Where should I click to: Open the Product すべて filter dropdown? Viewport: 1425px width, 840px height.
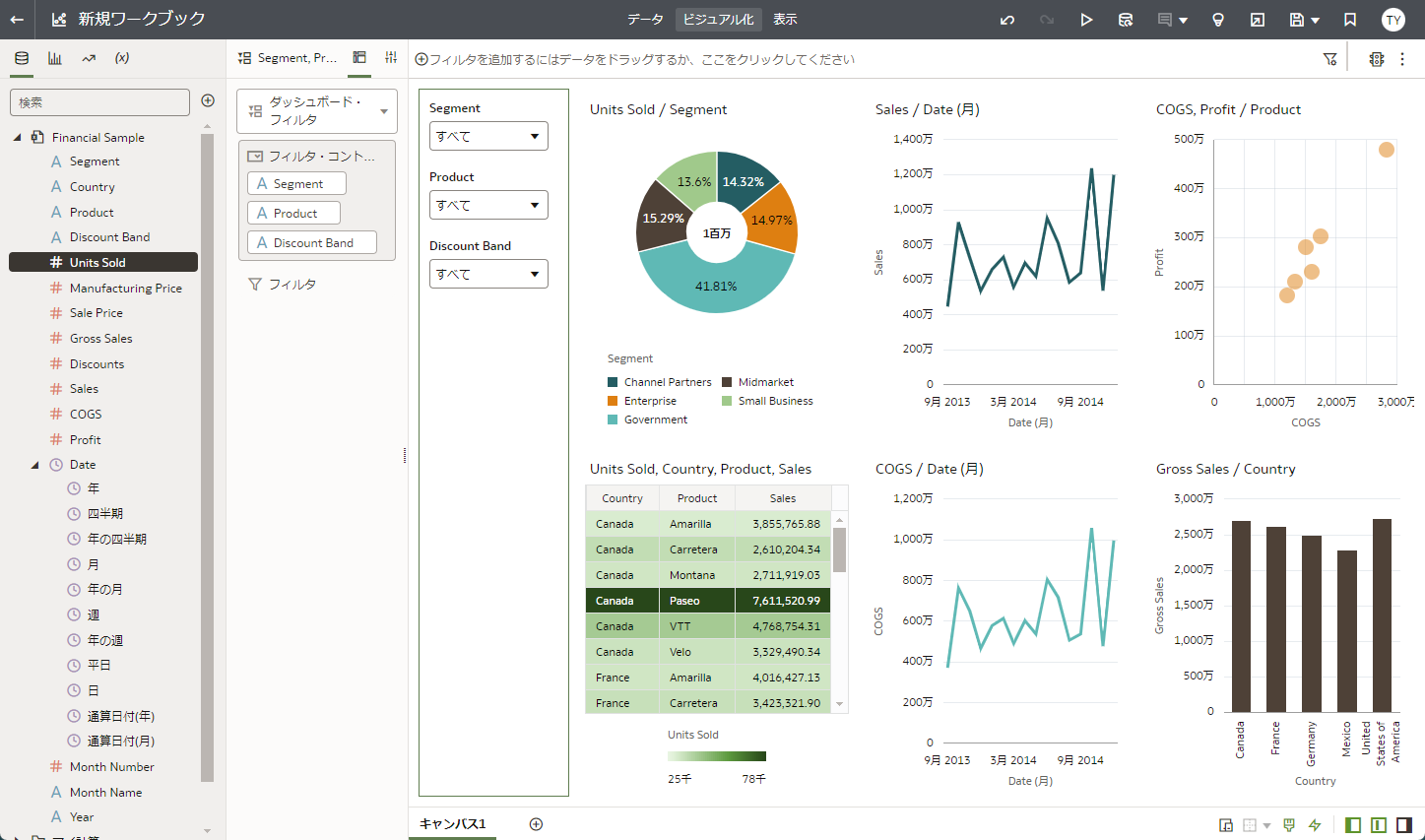pos(488,205)
